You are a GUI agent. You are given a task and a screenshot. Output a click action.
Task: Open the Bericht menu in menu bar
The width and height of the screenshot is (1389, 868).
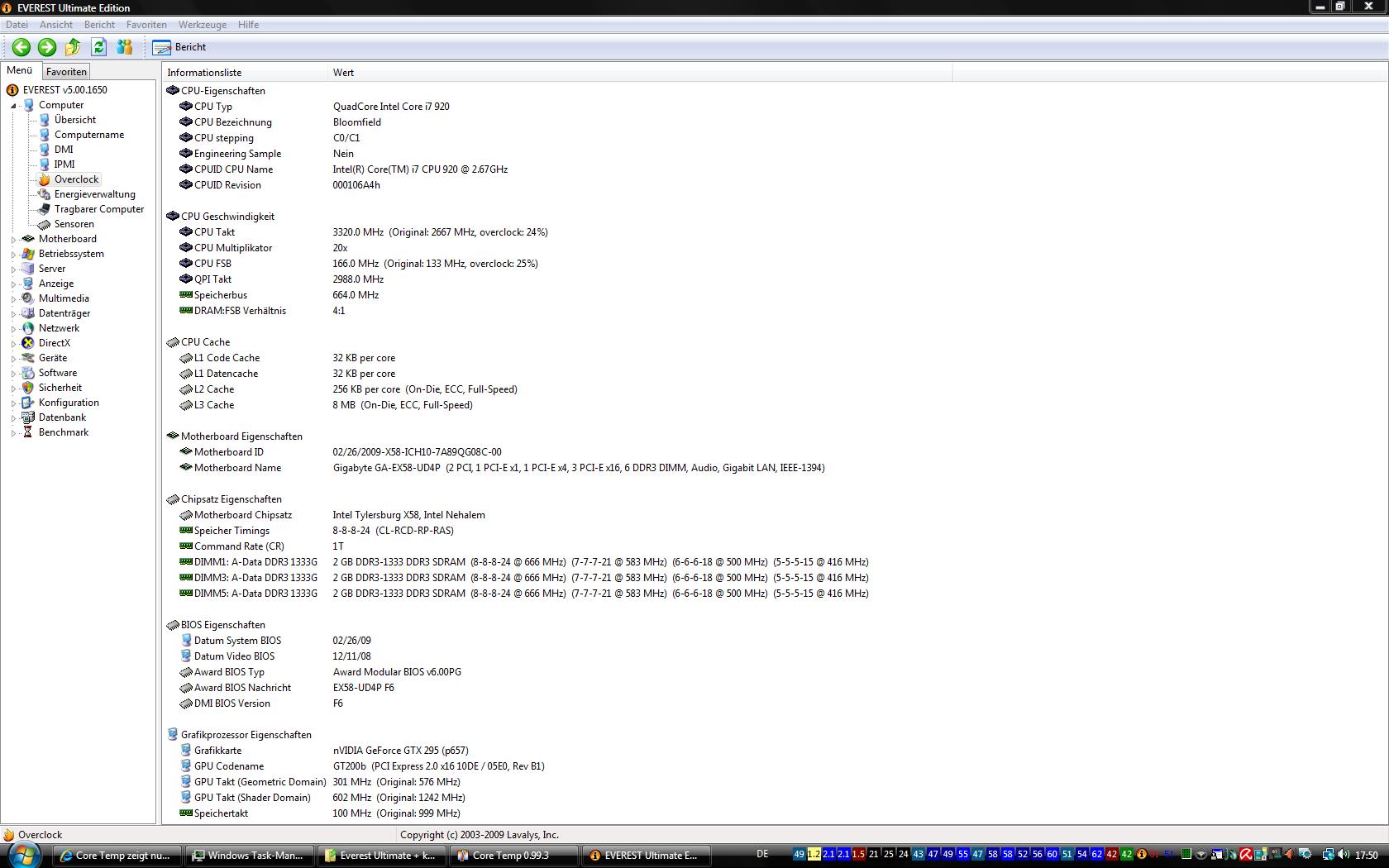(x=99, y=25)
